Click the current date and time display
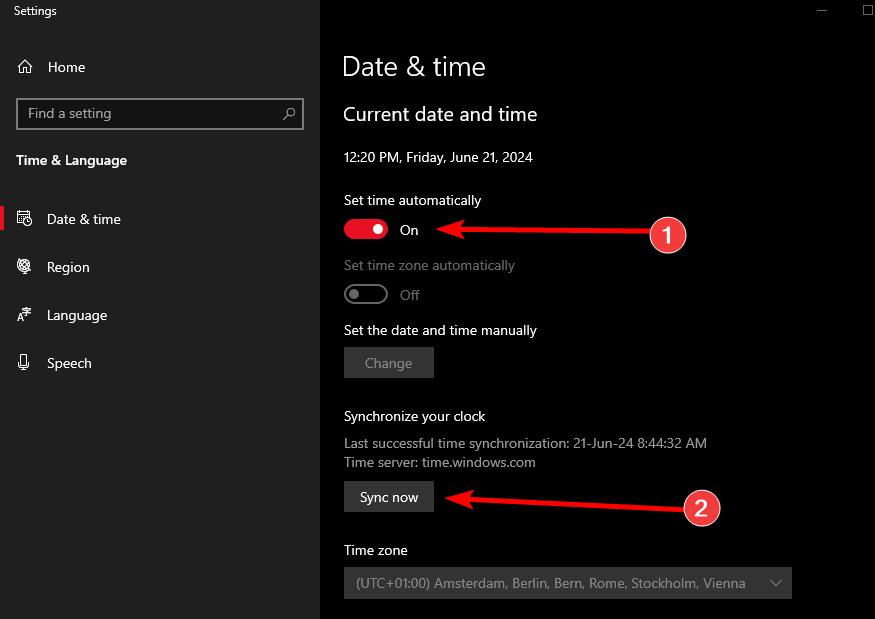 pyautogui.click(x=438, y=156)
